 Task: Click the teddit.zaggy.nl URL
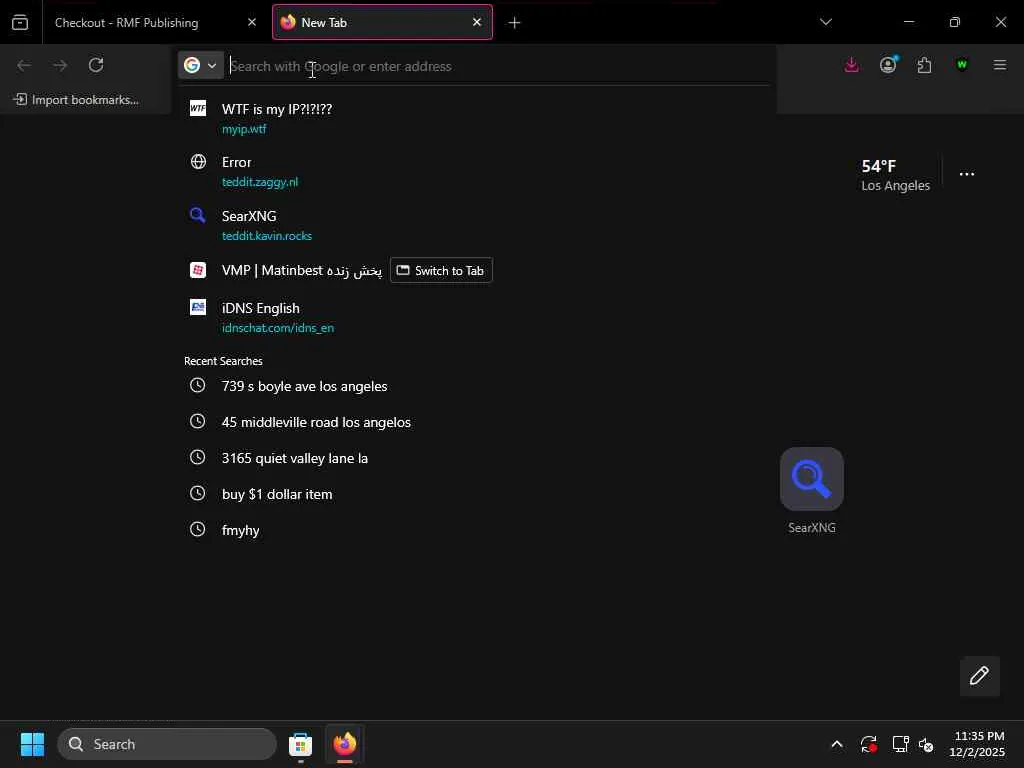(260, 182)
